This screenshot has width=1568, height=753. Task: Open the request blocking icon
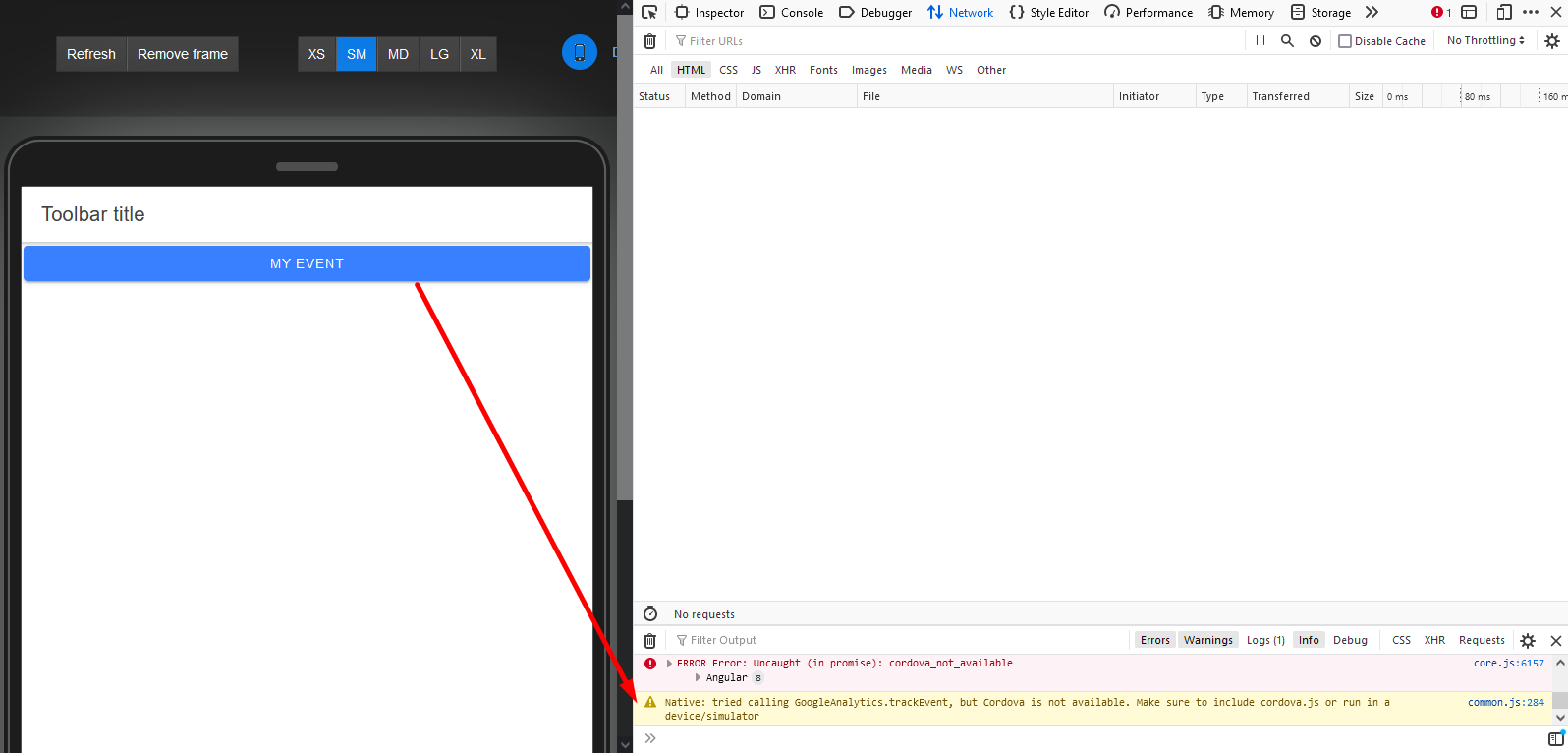tap(1316, 40)
